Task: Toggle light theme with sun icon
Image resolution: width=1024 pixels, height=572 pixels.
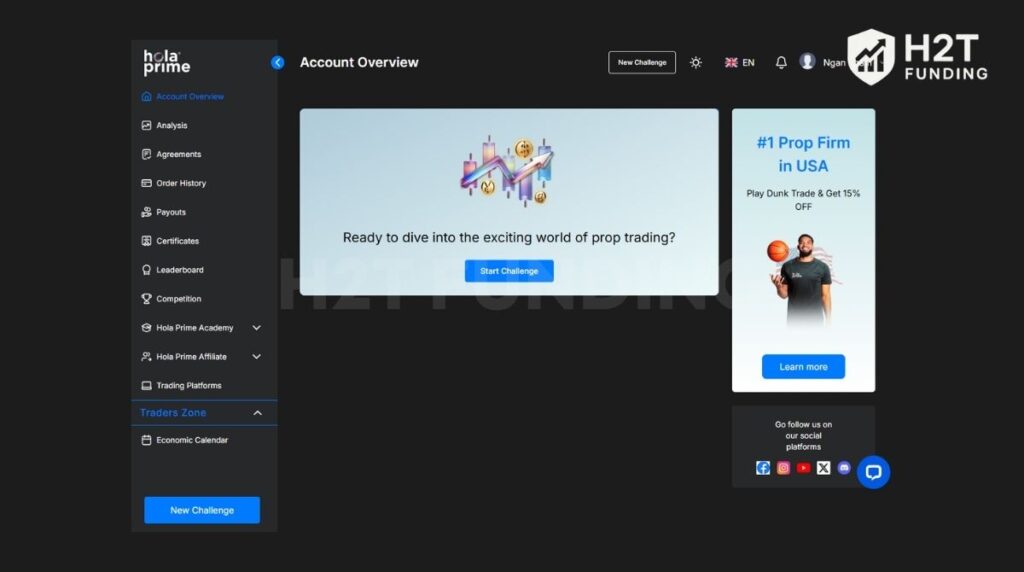Action: (x=696, y=63)
